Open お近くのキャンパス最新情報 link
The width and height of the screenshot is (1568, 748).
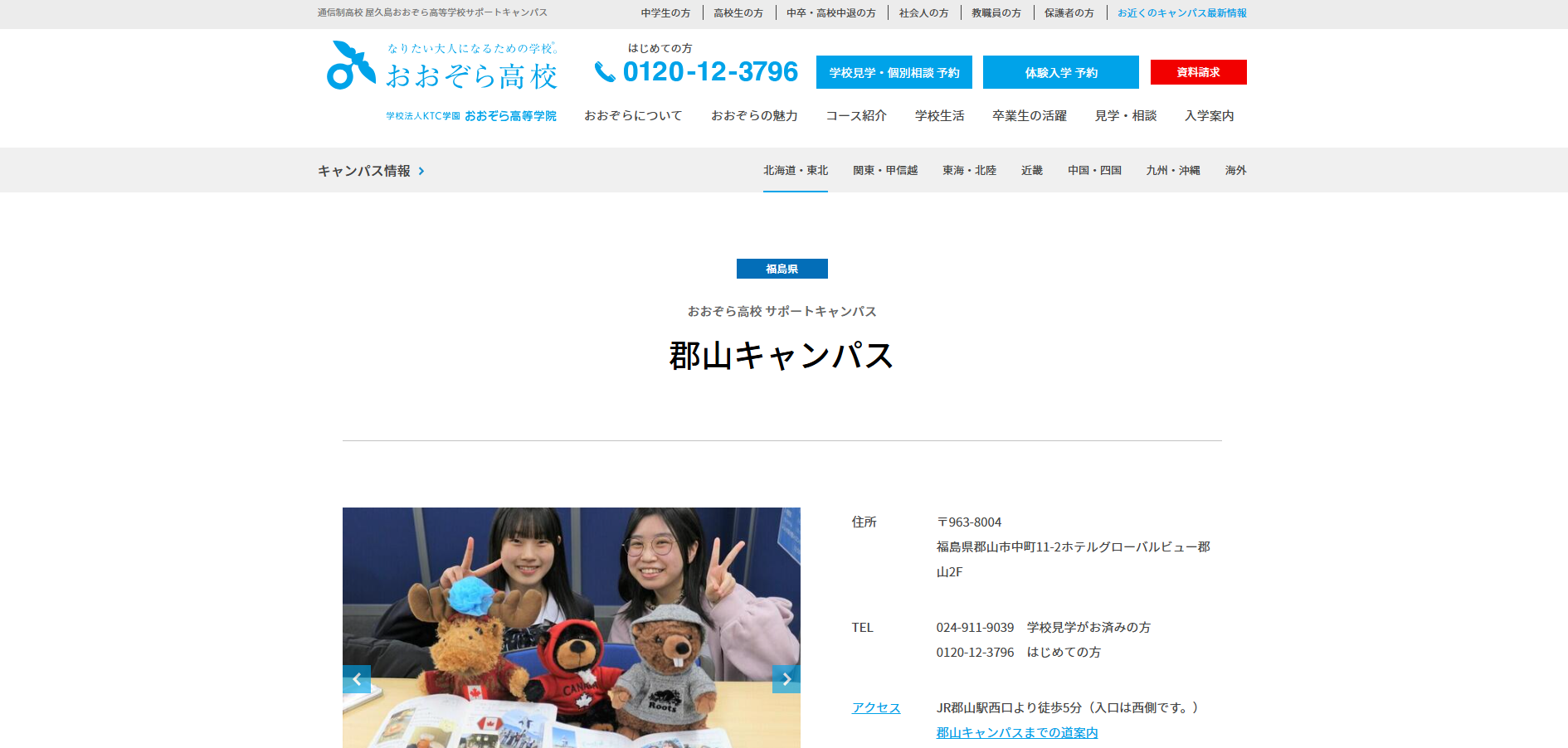click(1181, 13)
